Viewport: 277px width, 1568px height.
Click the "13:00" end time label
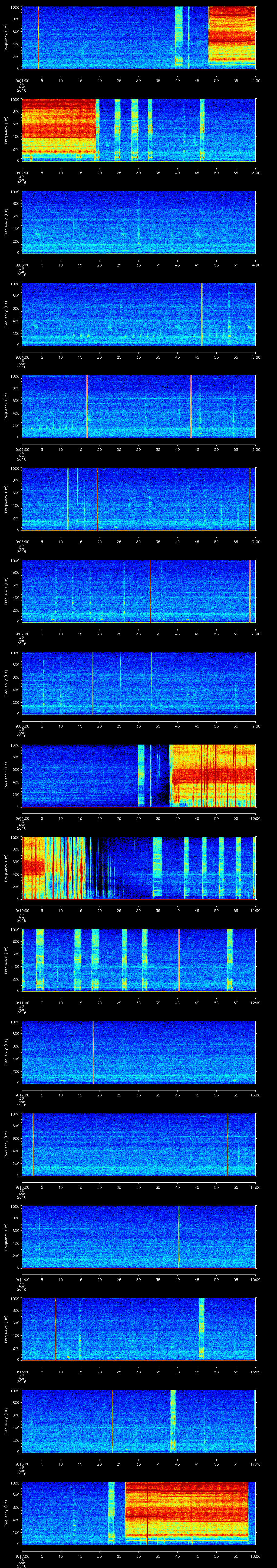255,1095
